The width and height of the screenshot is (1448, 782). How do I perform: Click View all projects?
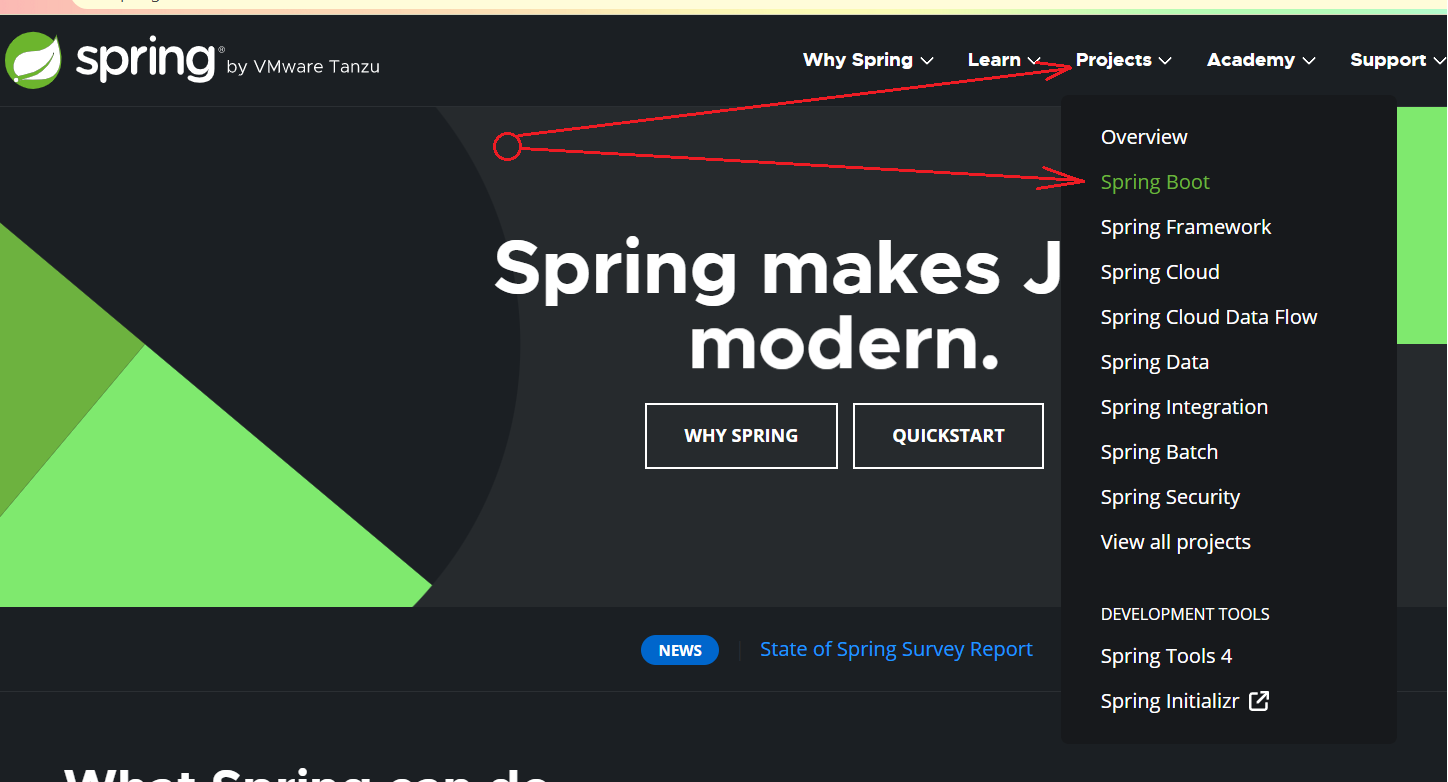(x=1176, y=542)
